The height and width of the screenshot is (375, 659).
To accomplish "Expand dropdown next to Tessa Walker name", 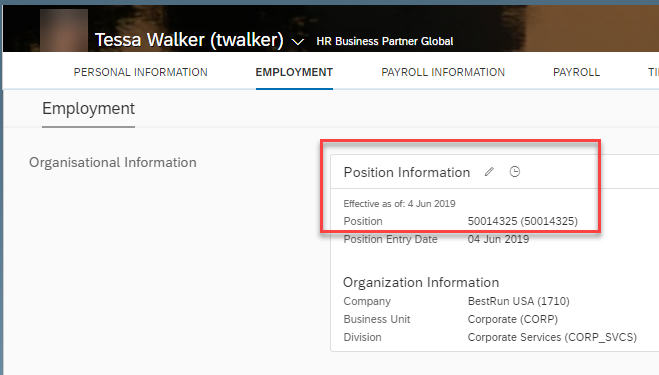I will (x=298, y=42).
